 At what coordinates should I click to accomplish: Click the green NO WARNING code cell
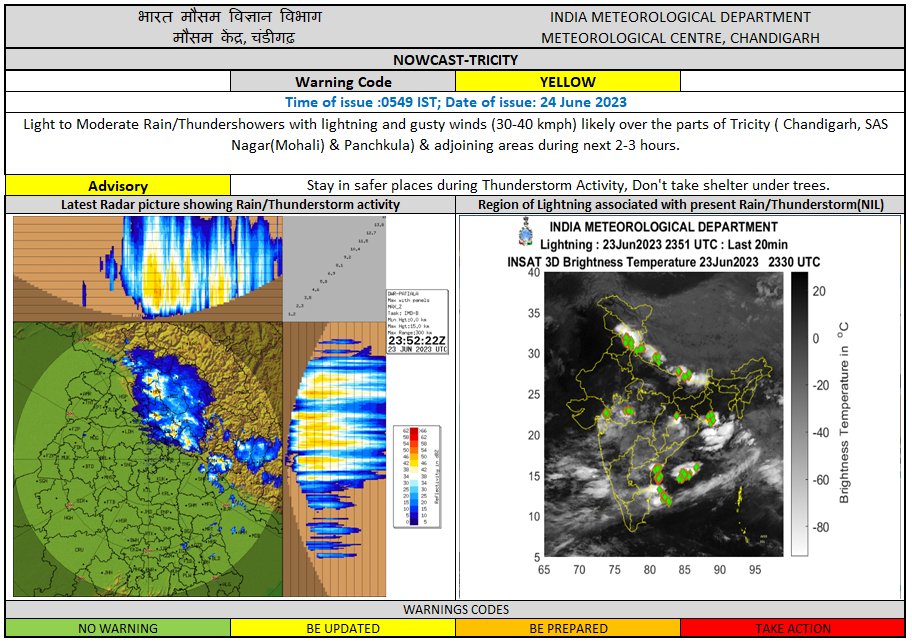click(x=118, y=628)
